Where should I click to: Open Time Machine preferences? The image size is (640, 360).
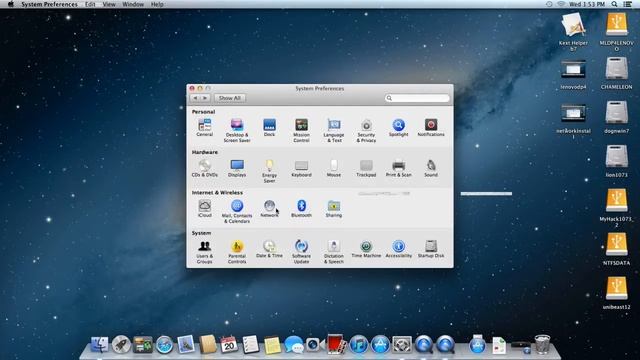(366, 249)
